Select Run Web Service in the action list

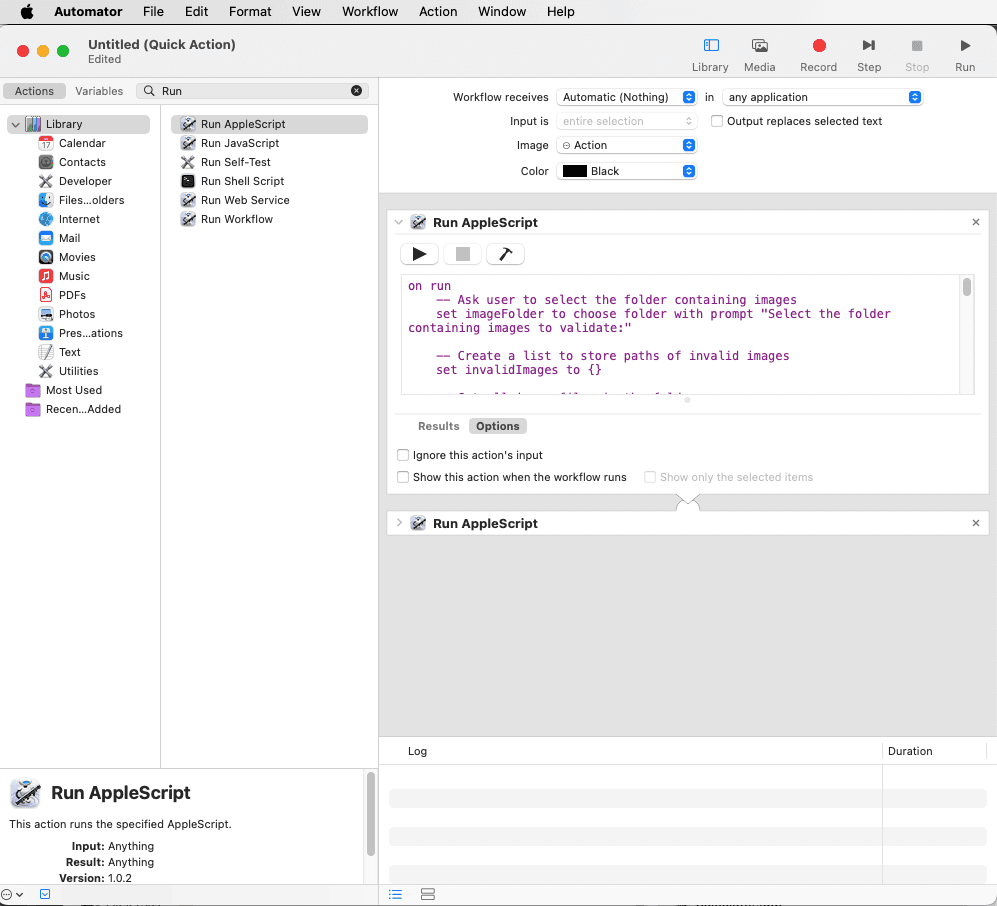pyautogui.click(x=270, y=200)
